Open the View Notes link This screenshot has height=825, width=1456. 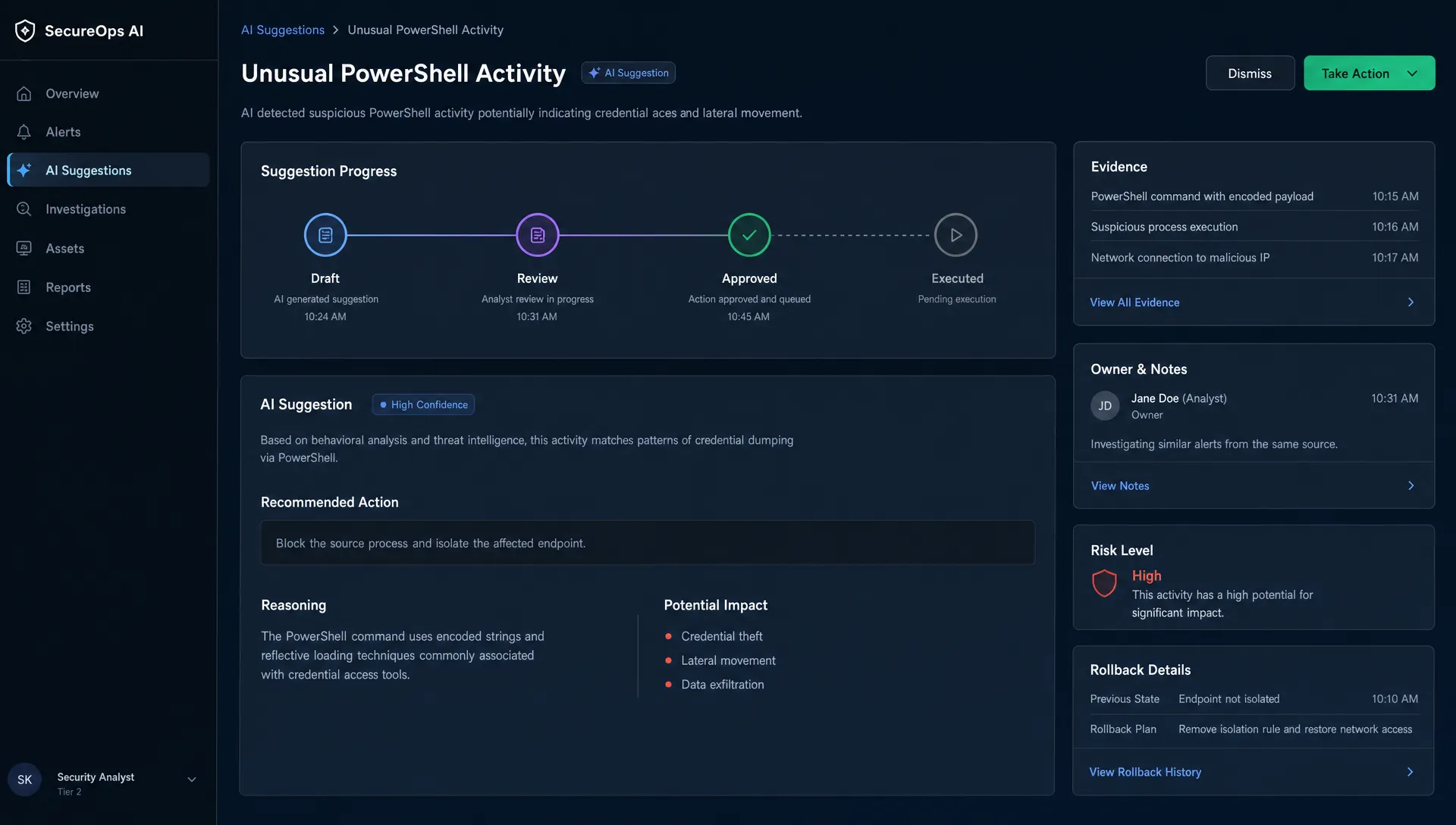pyautogui.click(x=1120, y=486)
